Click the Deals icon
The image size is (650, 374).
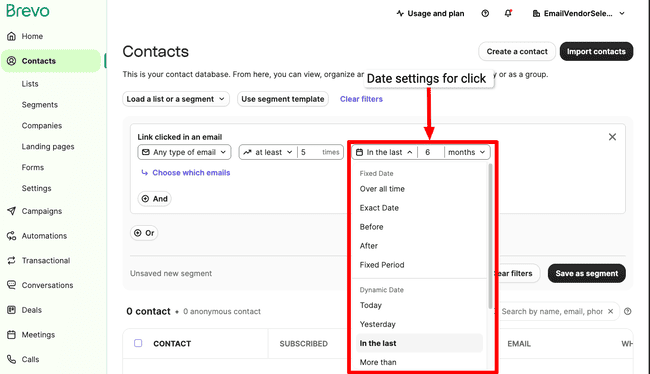[x=11, y=310]
